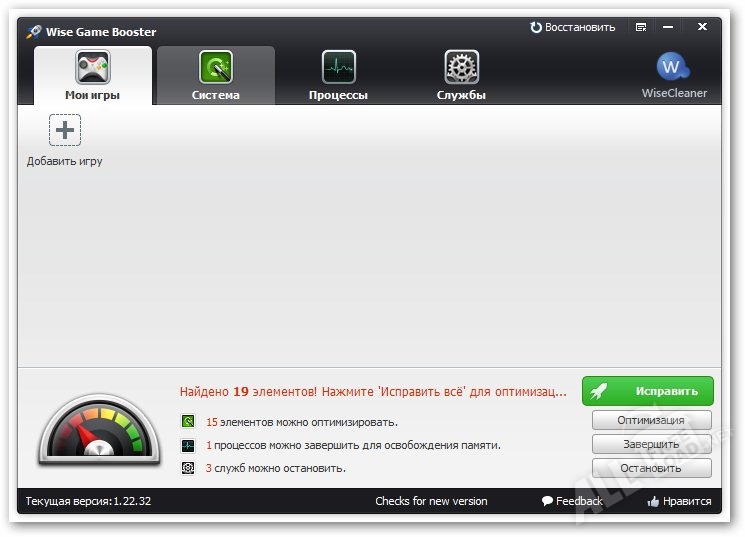Click the processes status icon in summary
Viewport: 745px width, 537px height.
[x=188, y=445]
